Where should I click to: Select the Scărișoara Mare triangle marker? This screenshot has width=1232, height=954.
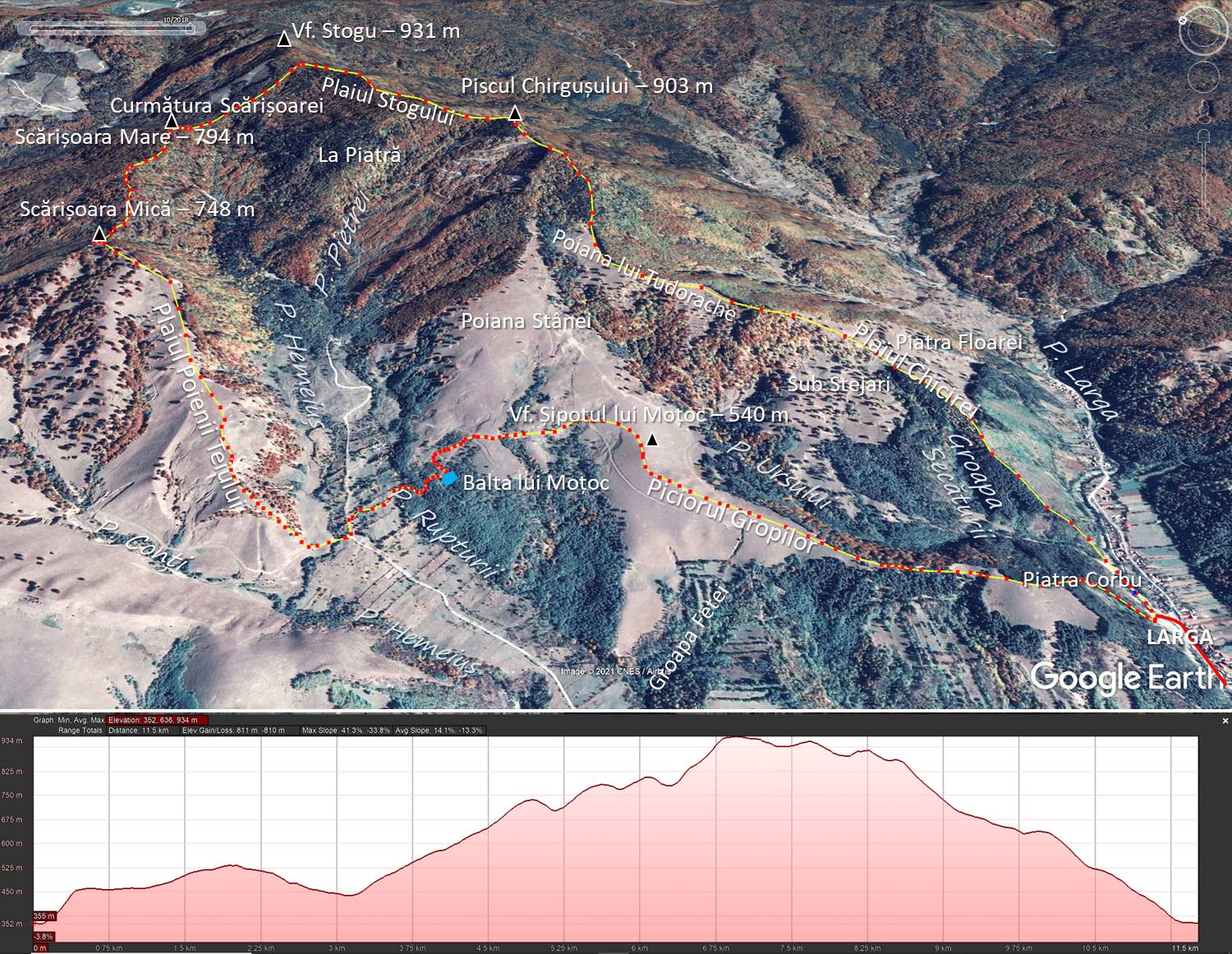pos(172,122)
